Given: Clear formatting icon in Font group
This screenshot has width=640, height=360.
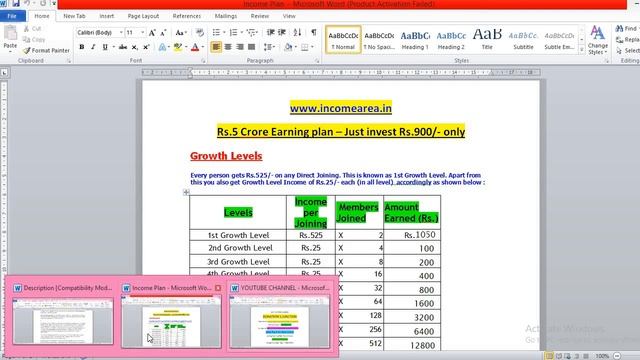Looking at the screenshot, I should (200, 33).
